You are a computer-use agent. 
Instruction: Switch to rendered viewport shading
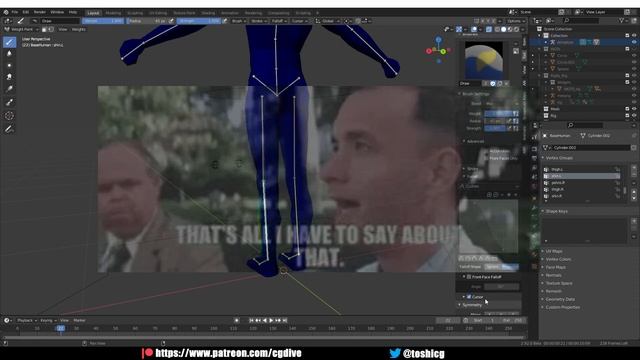(x=516, y=29)
